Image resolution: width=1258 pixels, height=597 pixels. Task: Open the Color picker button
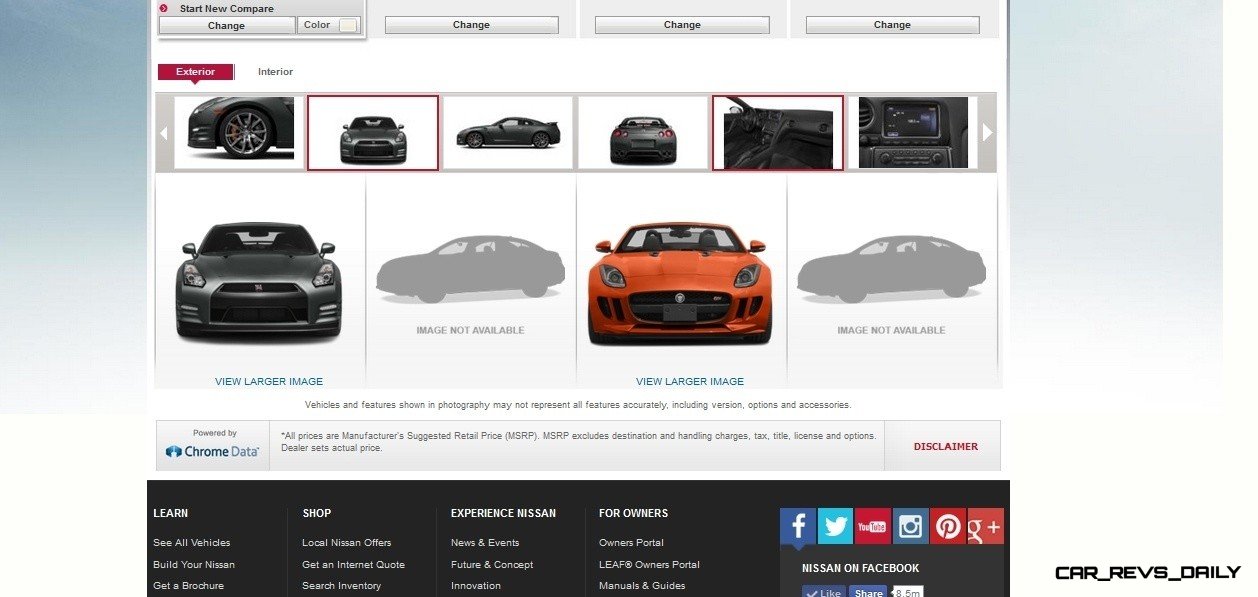point(329,26)
